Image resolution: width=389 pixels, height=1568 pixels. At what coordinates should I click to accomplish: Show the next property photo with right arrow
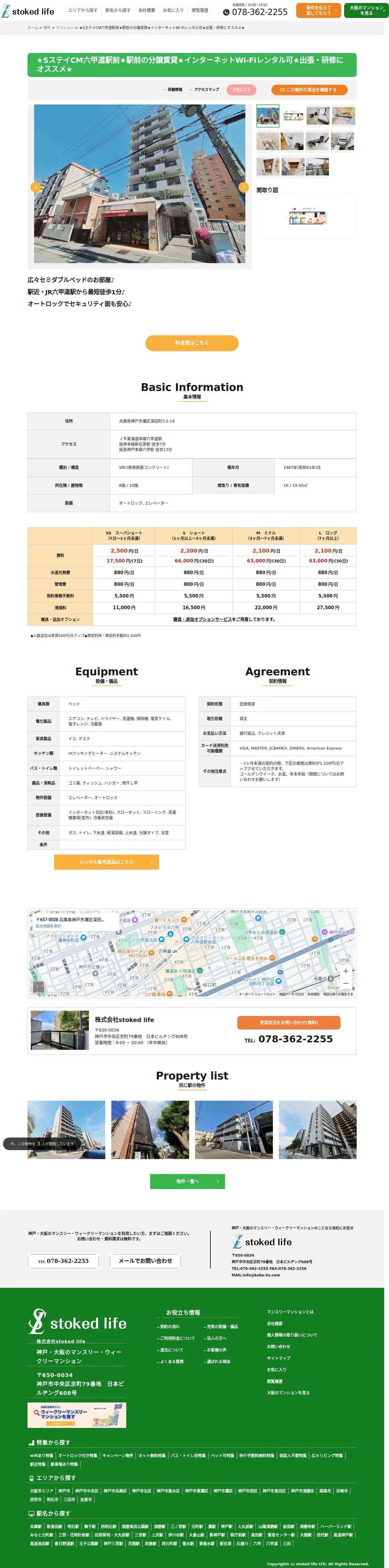tap(244, 187)
